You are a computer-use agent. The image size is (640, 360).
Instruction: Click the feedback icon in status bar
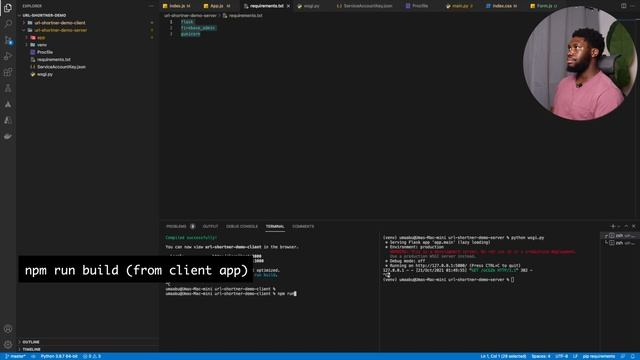tap(623, 356)
